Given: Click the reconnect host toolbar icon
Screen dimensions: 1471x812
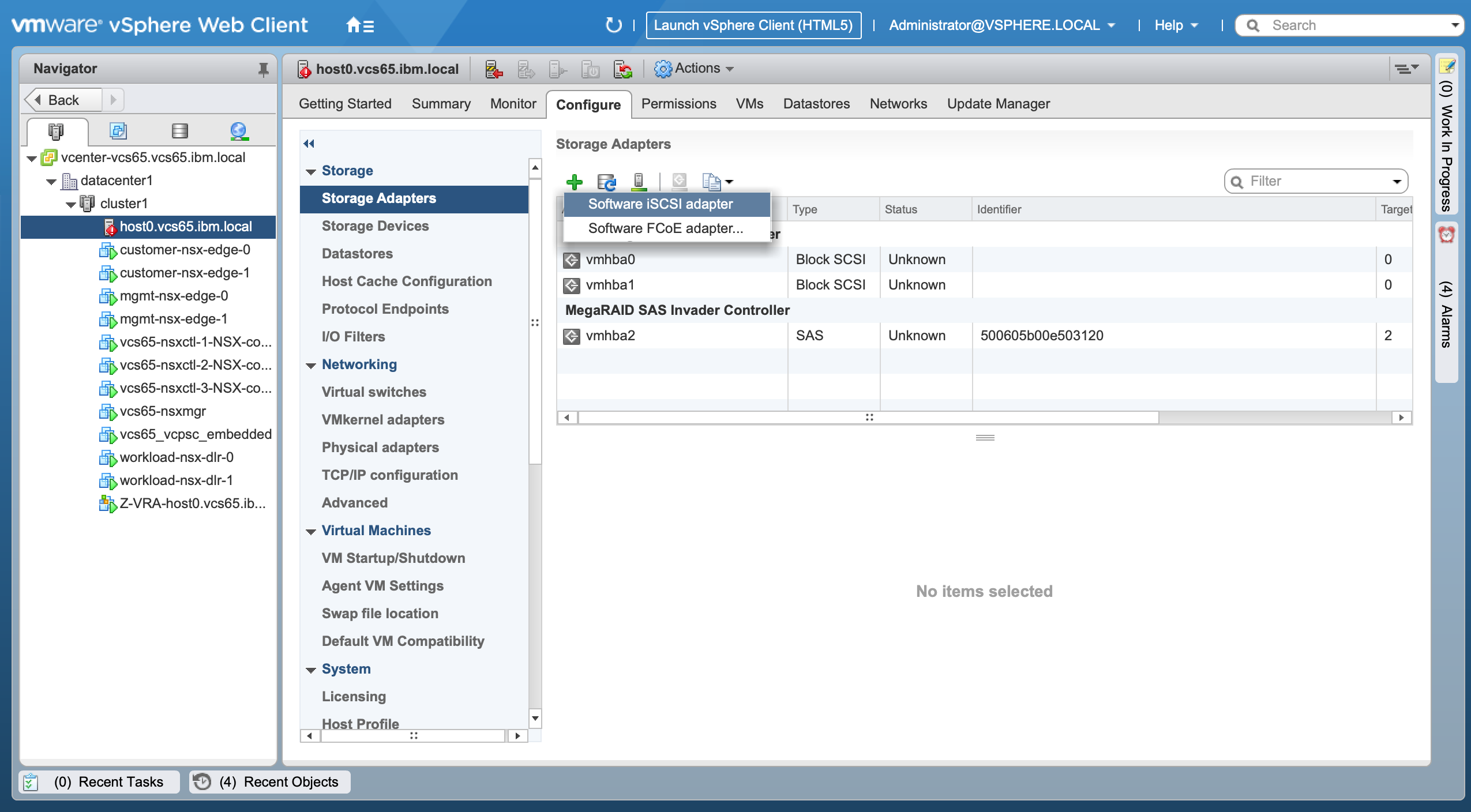Looking at the screenshot, I should click(622, 69).
